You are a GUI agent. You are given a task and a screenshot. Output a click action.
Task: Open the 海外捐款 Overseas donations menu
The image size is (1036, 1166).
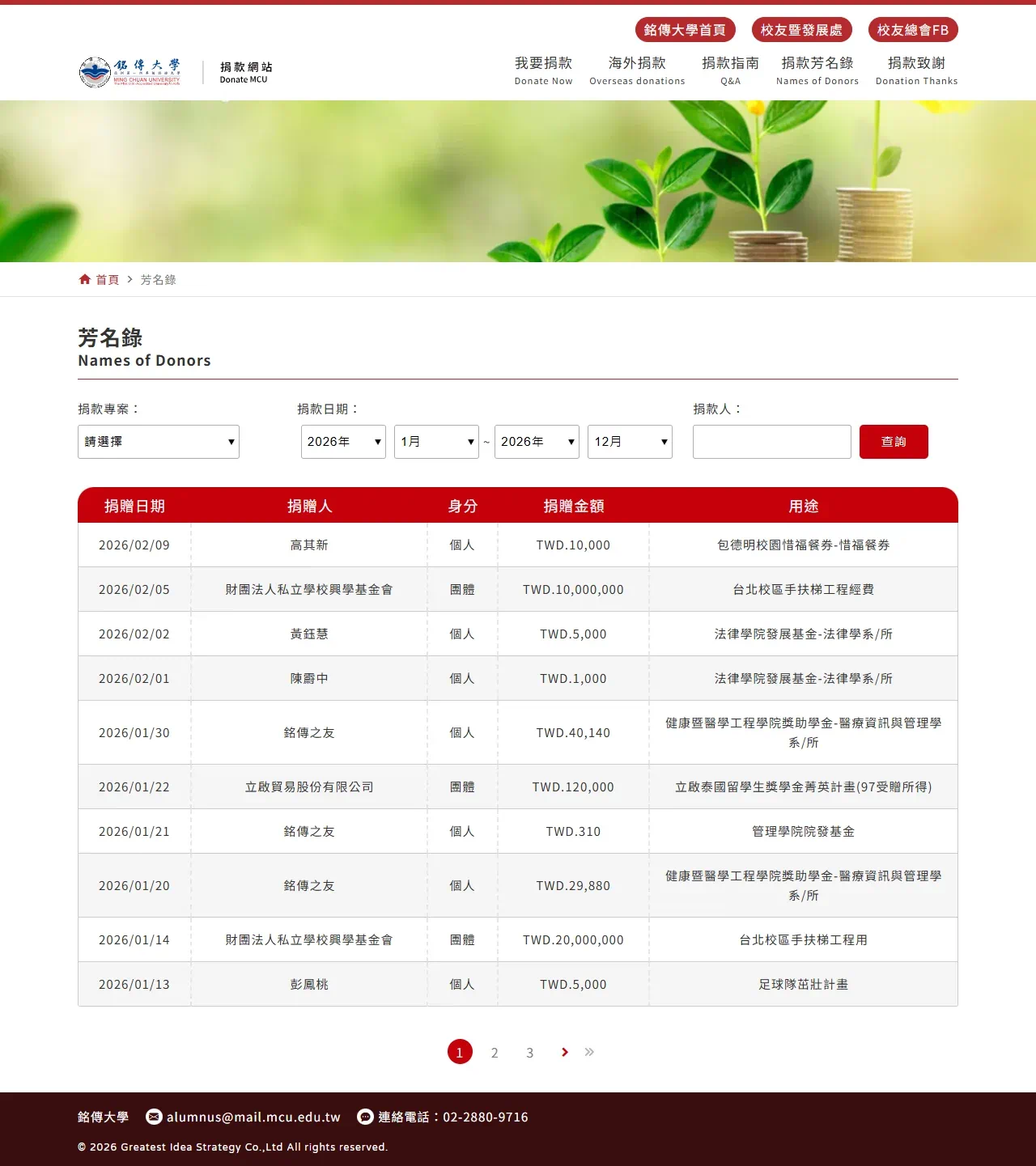tap(637, 70)
